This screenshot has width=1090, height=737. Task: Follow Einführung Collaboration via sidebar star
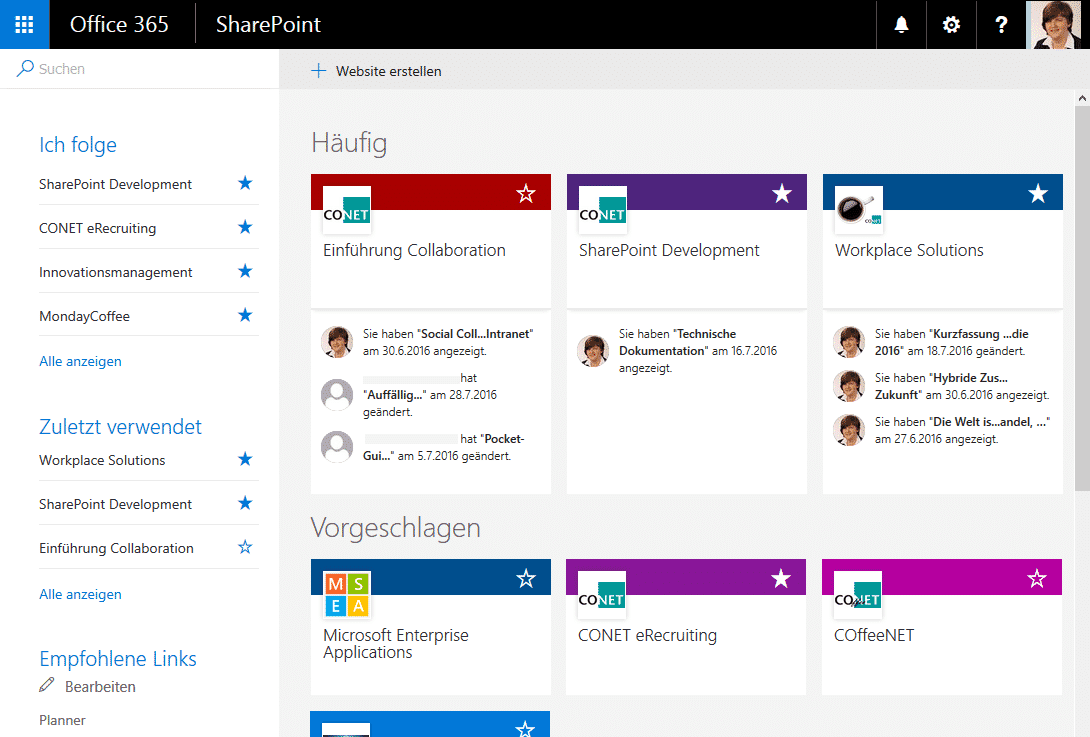[x=245, y=547]
